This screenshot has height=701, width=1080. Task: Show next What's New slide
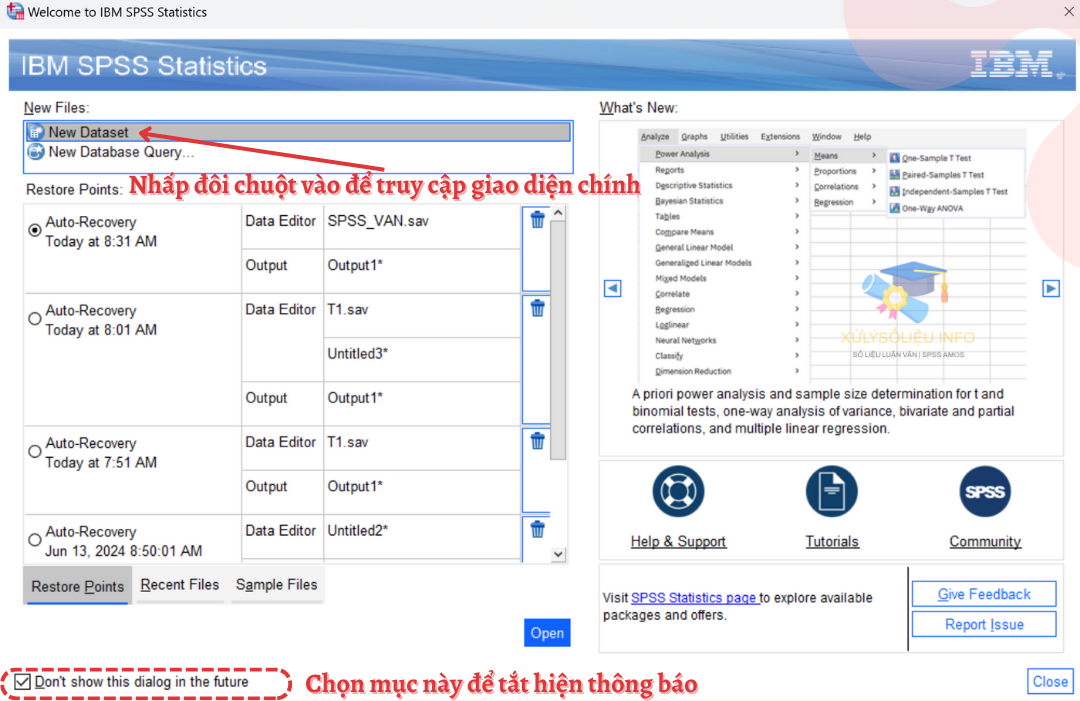(x=1050, y=289)
